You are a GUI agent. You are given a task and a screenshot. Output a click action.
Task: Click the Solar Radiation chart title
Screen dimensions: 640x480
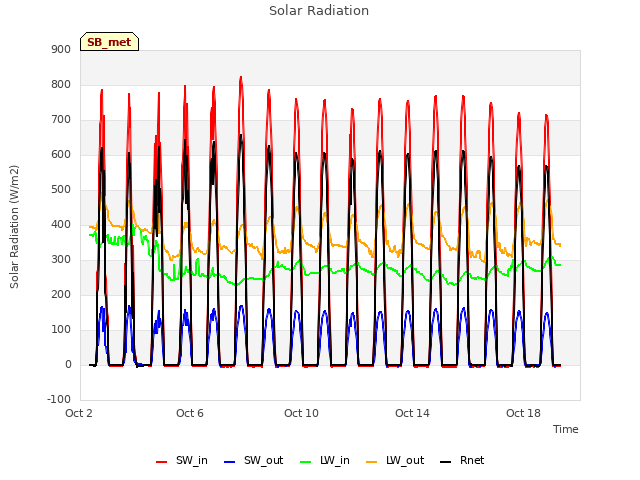click(x=319, y=11)
